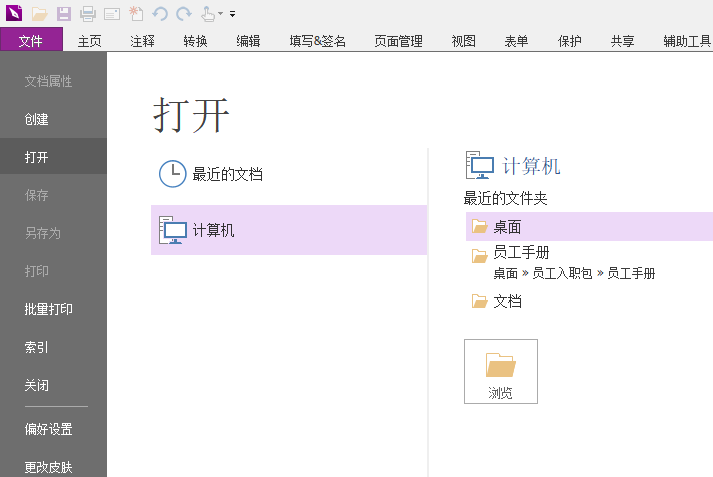
Task: Click the hand touch mode icon
Action: [x=208, y=14]
